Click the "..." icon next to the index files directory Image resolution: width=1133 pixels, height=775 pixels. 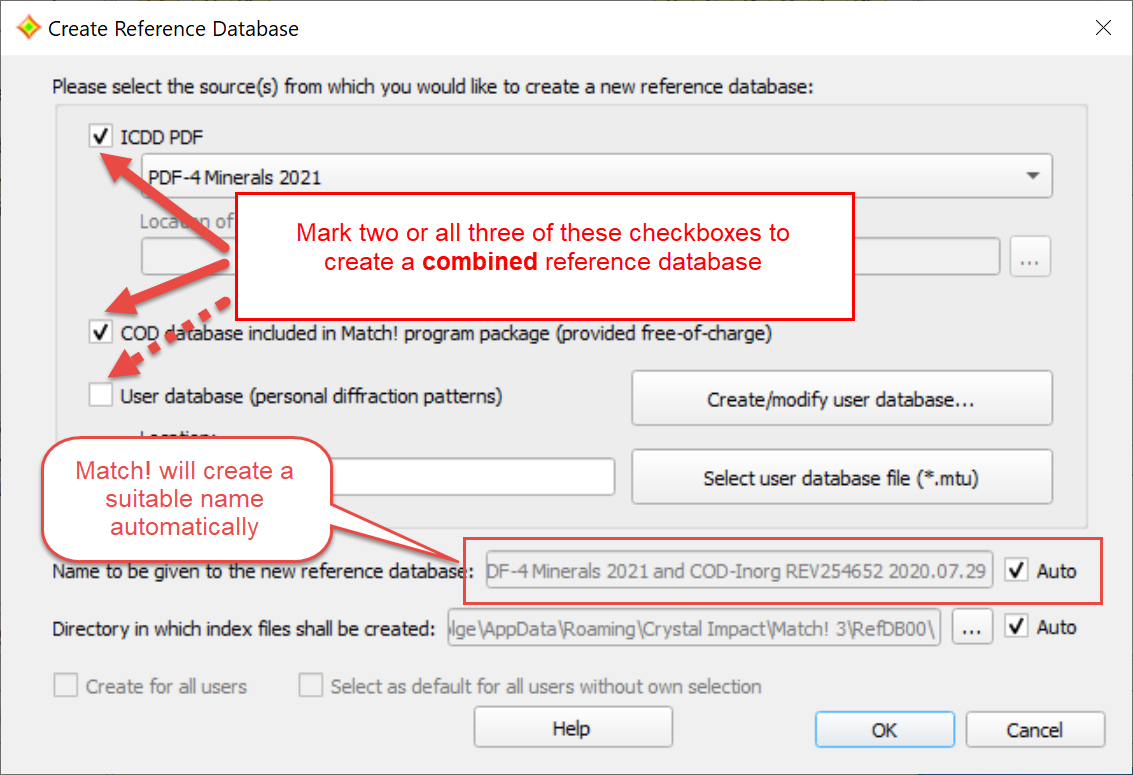[x=972, y=627]
